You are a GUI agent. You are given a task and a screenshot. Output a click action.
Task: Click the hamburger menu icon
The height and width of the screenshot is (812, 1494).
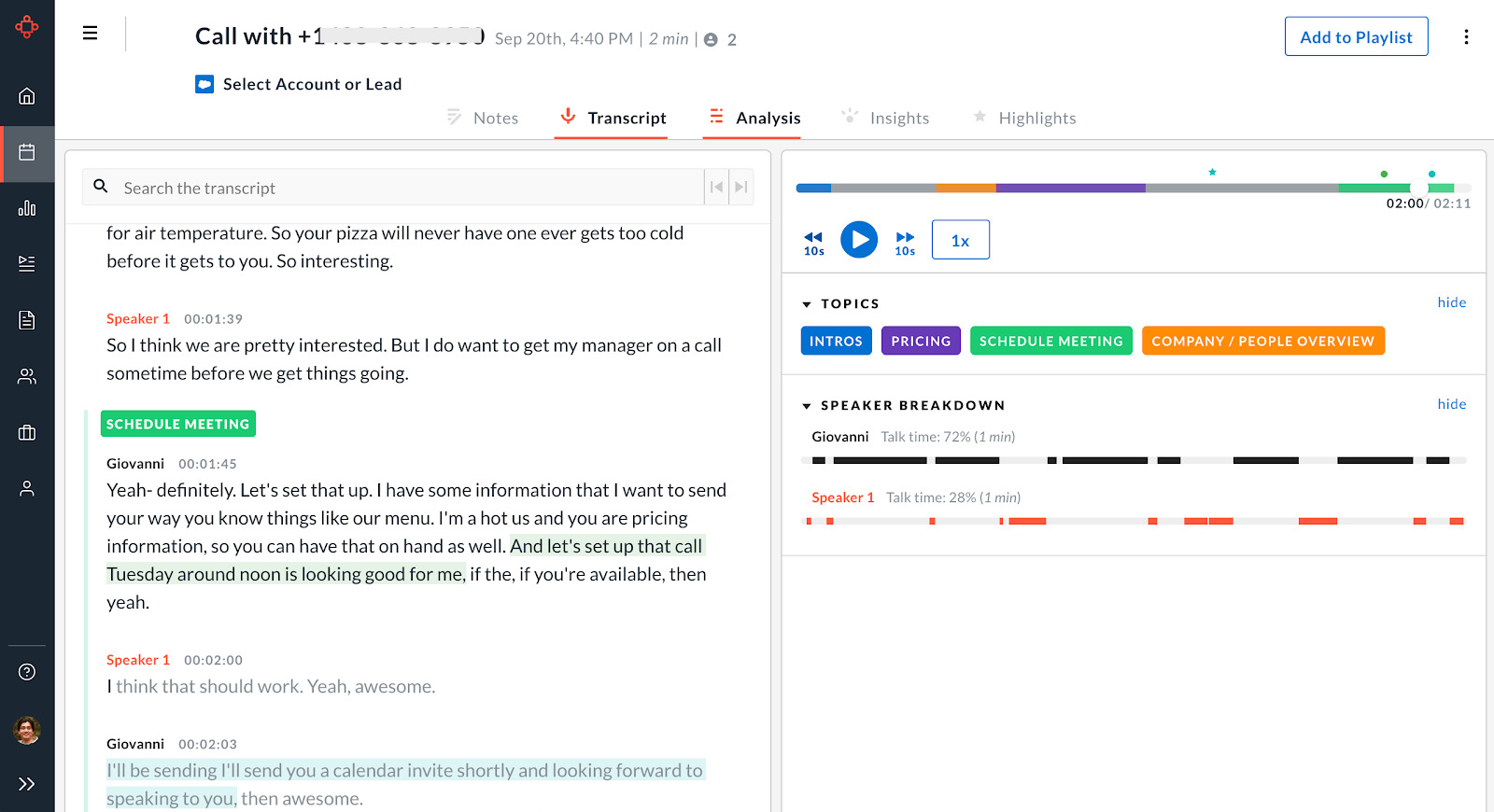(91, 34)
